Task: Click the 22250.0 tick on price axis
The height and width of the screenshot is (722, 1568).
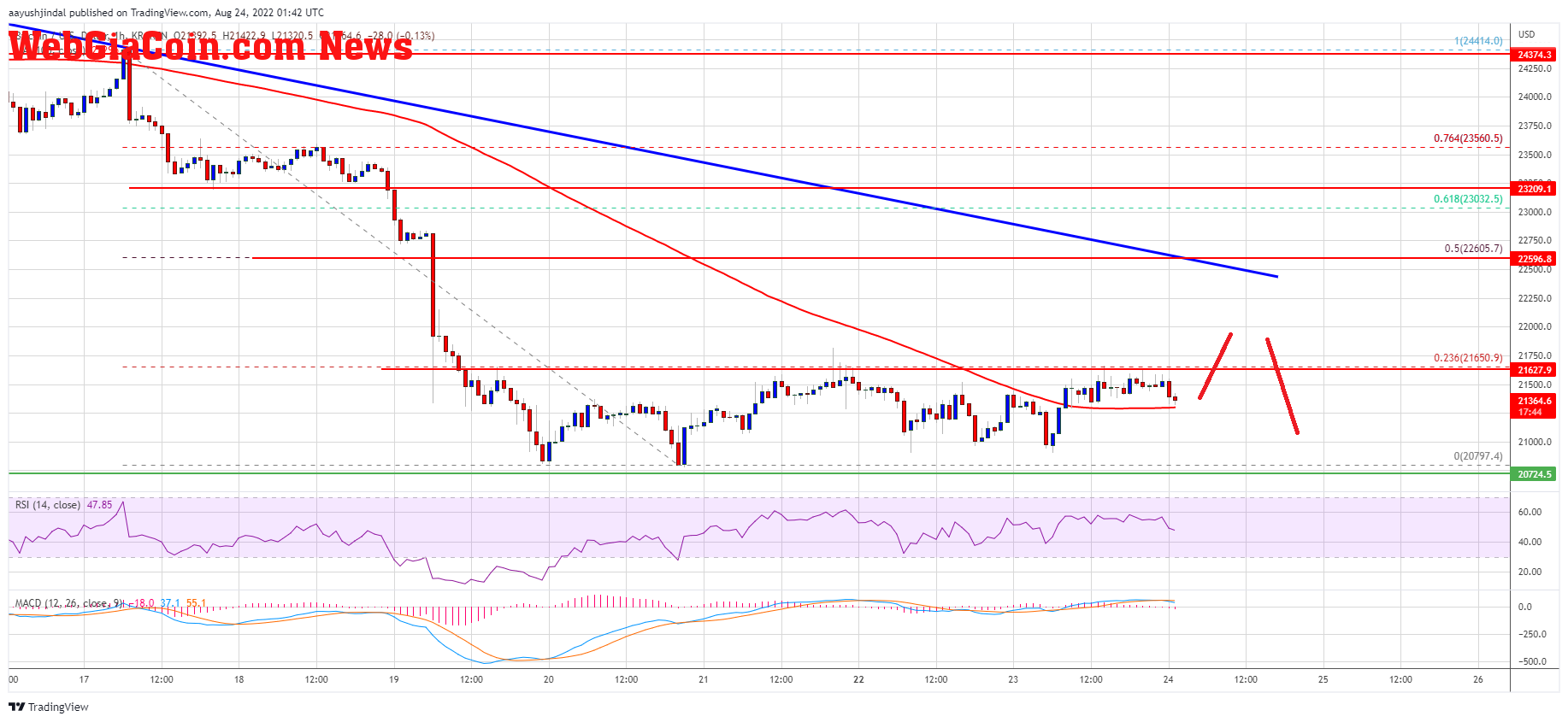Action: coord(1535,299)
